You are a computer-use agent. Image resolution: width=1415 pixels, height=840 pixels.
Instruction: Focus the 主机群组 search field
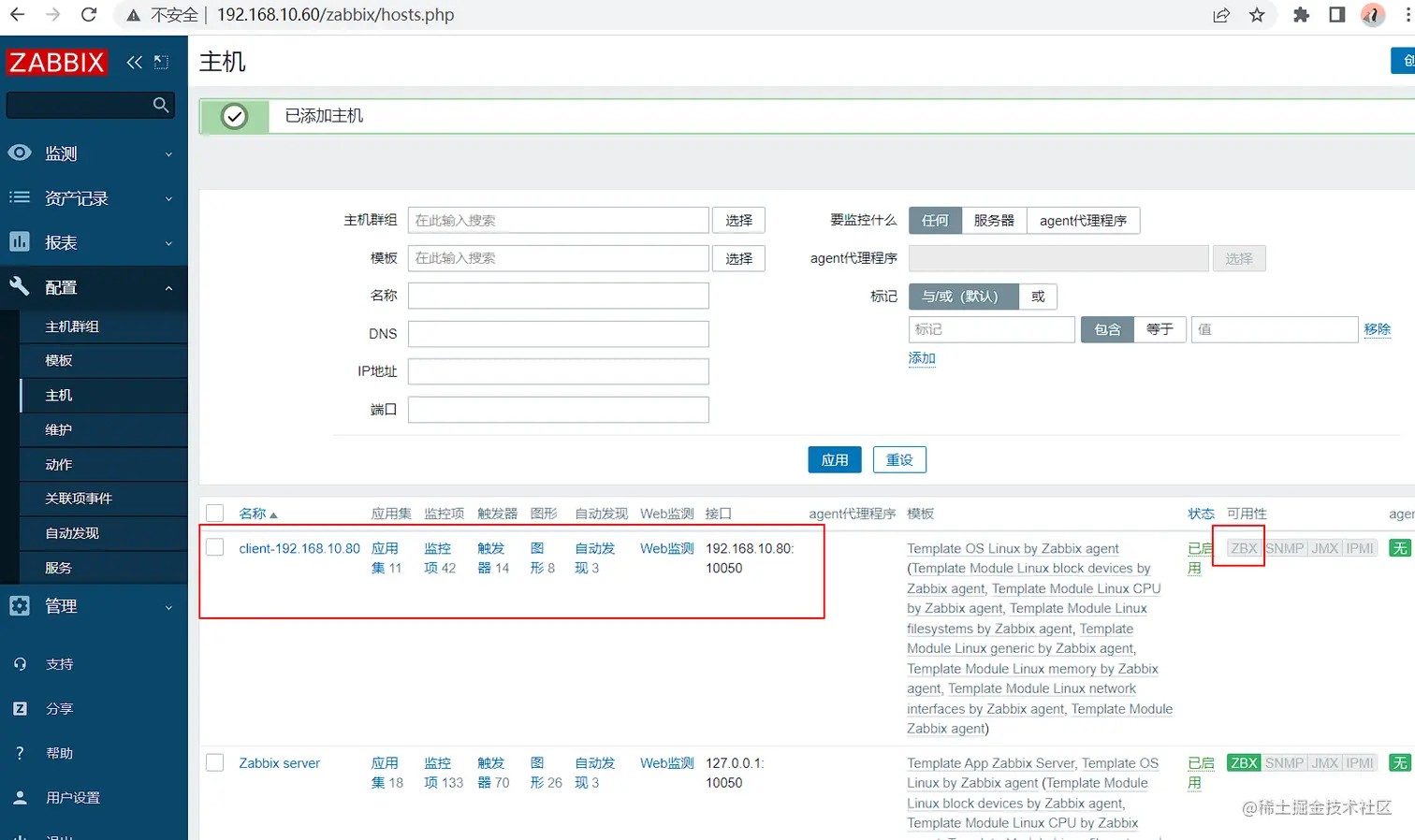559,221
